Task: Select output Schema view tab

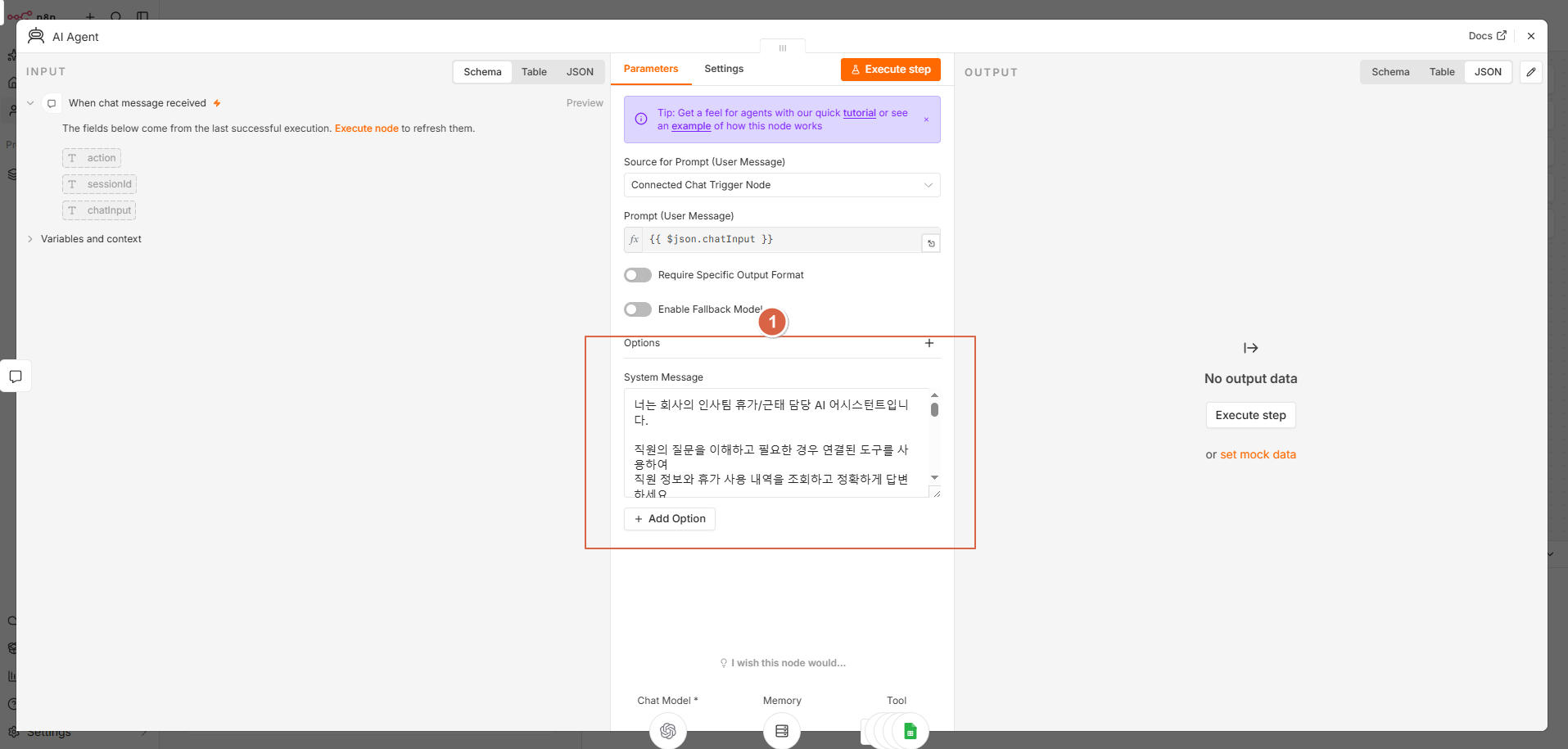Action: [1390, 72]
